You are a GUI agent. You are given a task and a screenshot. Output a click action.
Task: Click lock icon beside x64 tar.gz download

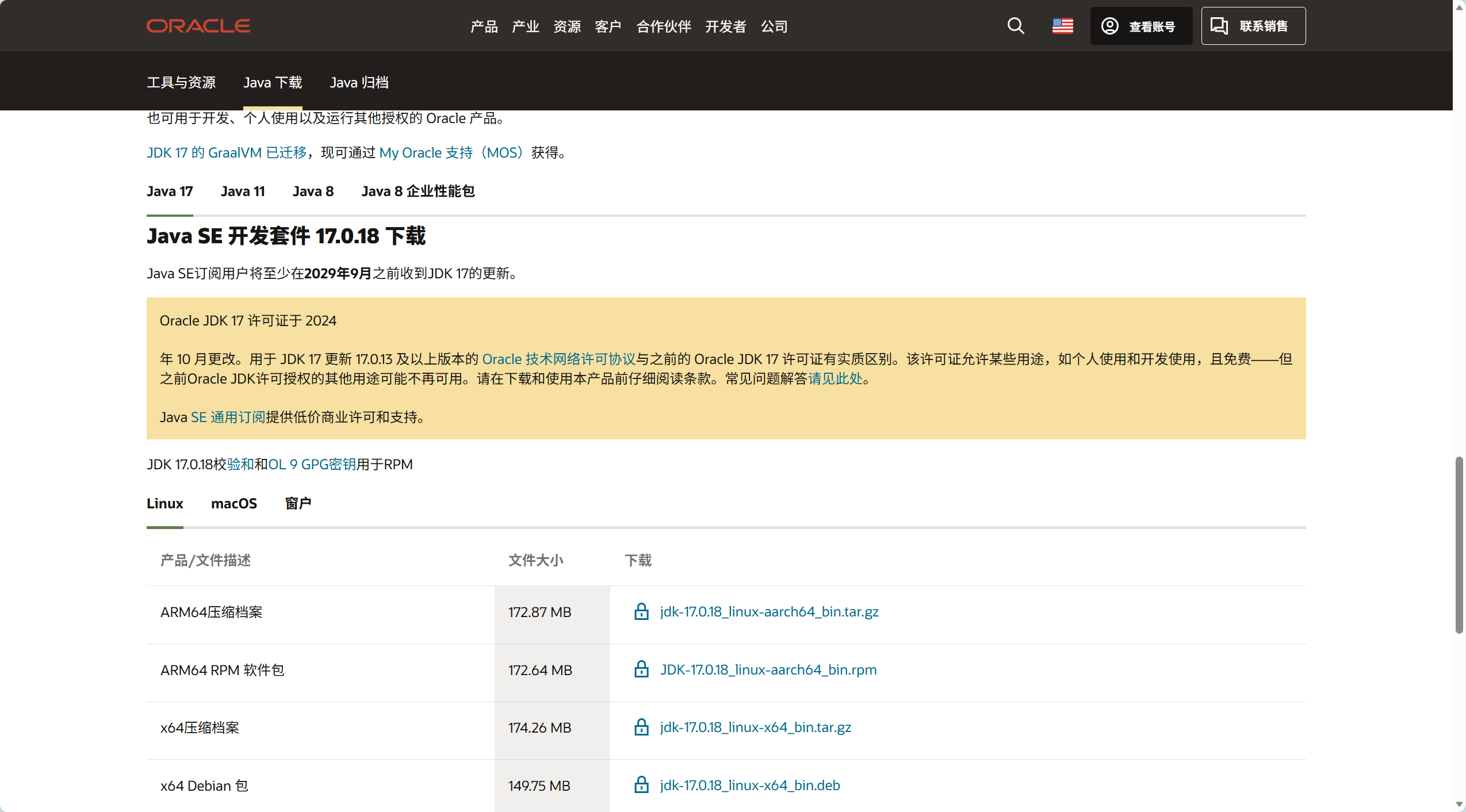point(641,727)
